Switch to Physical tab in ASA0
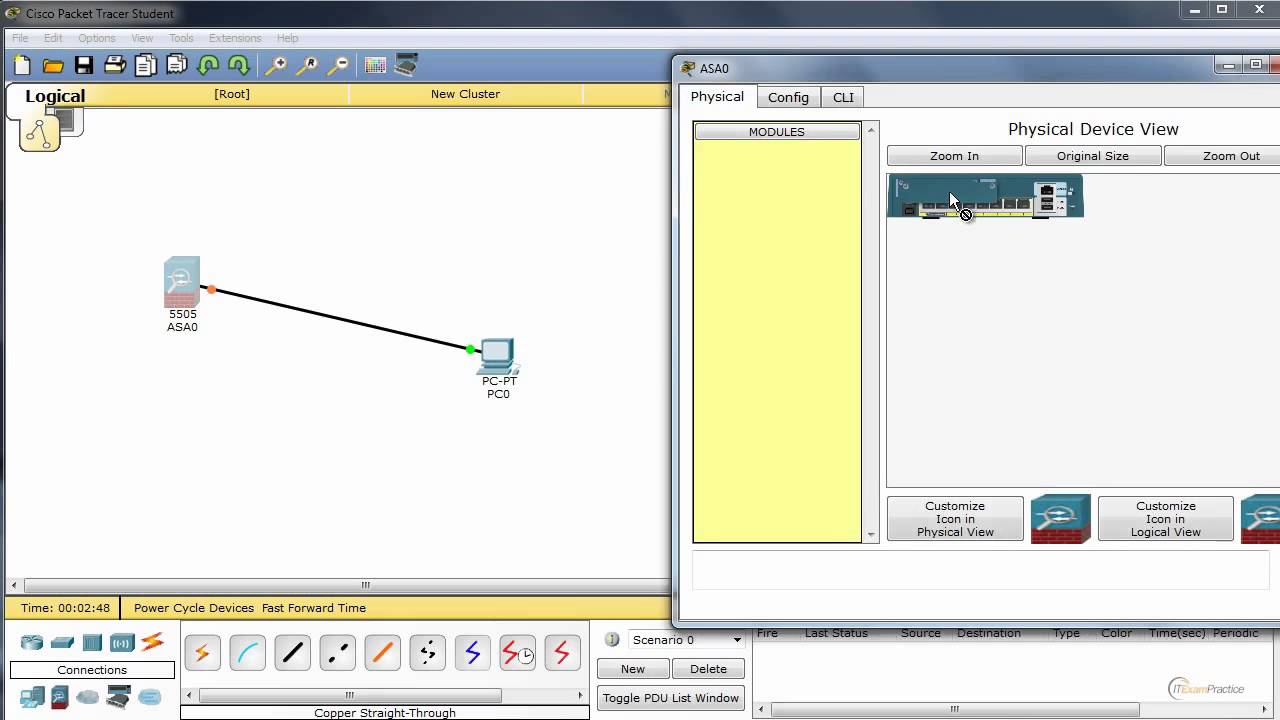The width and height of the screenshot is (1280, 720). pyautogui.click(x=717, y=96)
